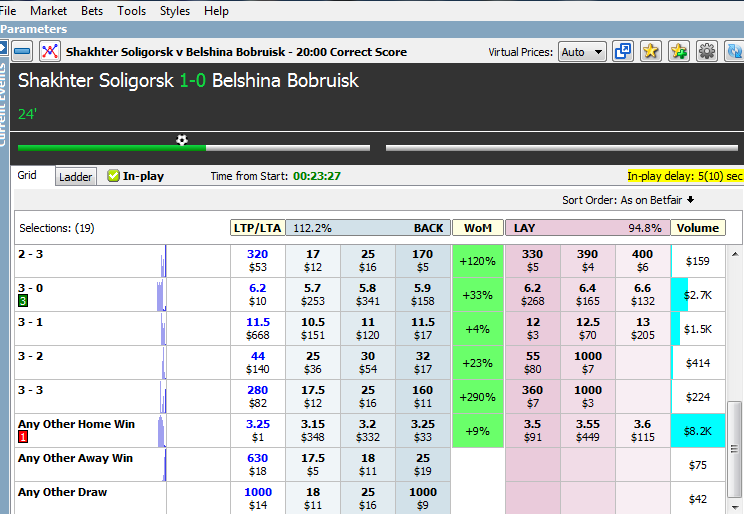The width and height of the screenshot is (744, 514).
Task: Back Any Other Away Win at 25
Action: [423, 465]
